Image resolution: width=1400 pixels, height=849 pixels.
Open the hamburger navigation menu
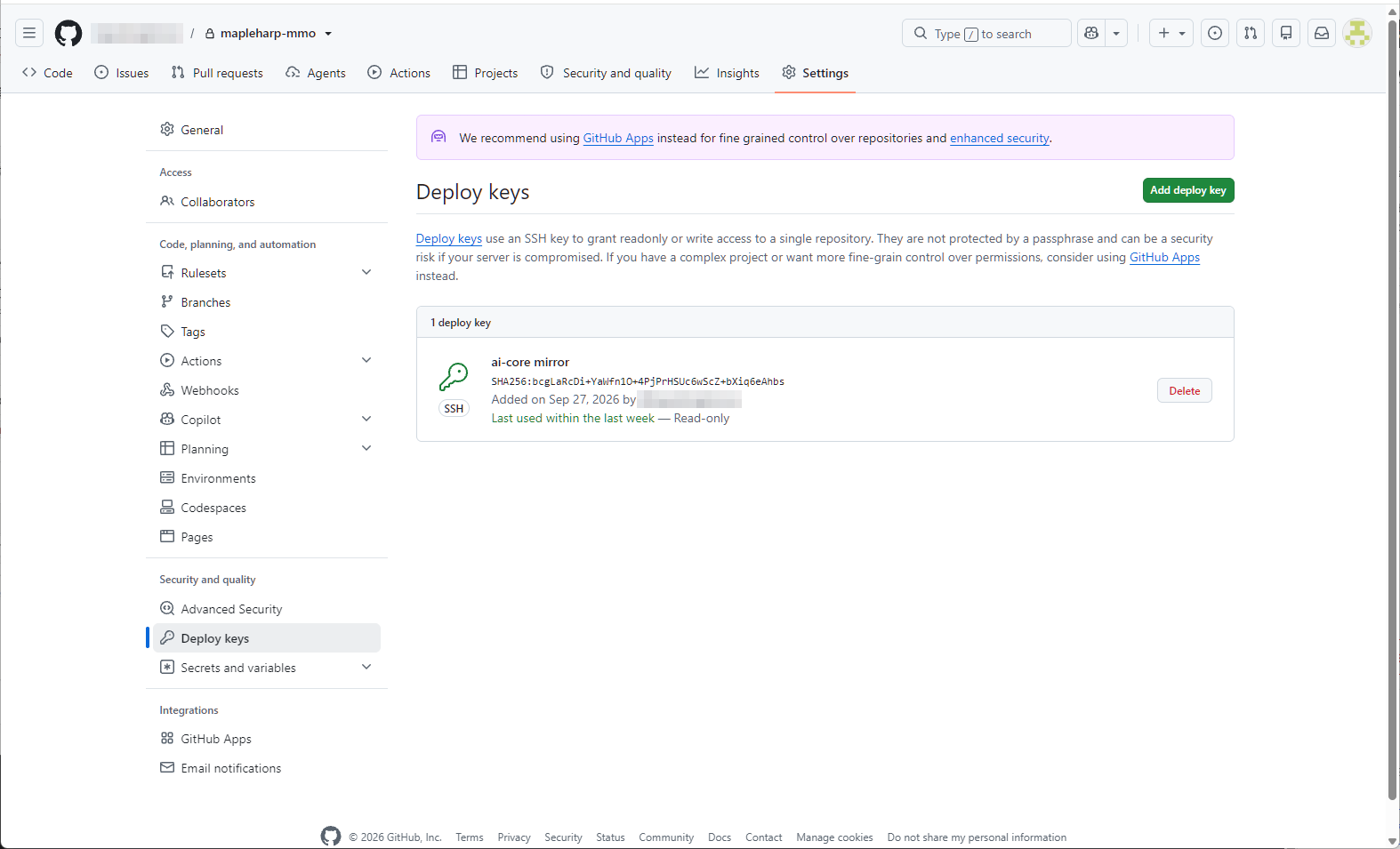(x=29, y=33)
